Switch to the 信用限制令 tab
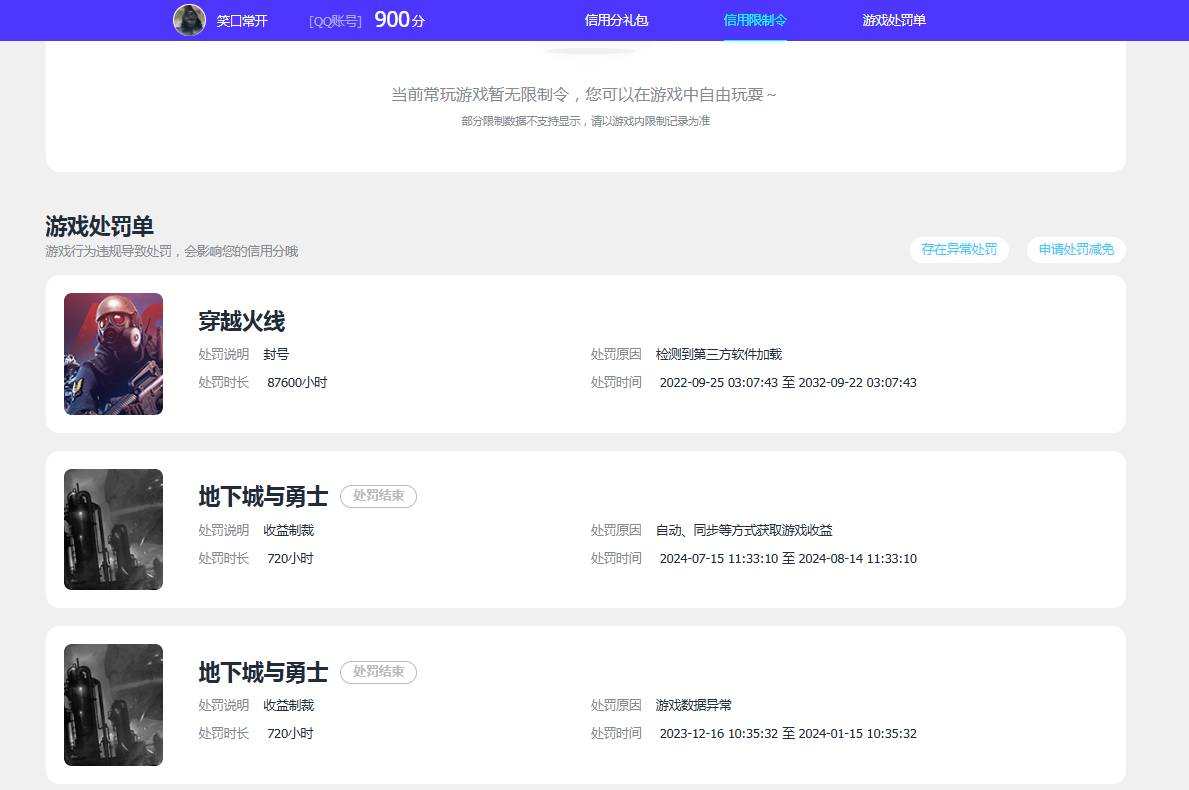The height and width of the screenshot is (790, 1189). [755, 20]
